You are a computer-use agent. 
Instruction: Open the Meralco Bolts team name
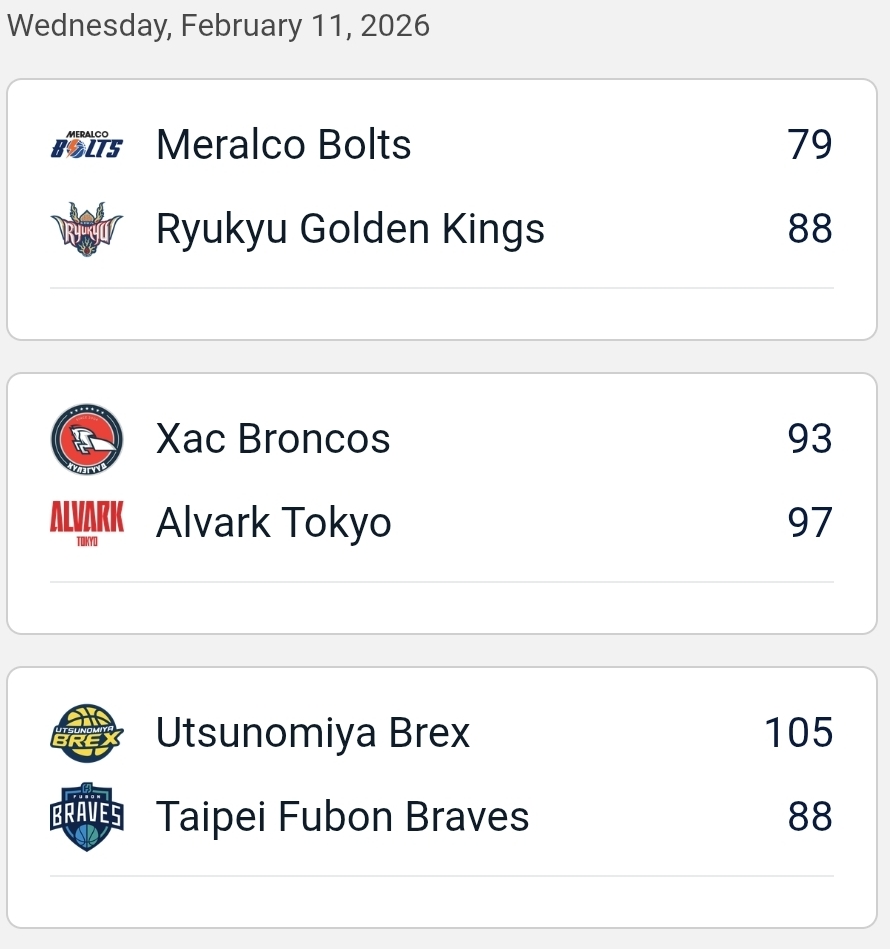pyautogui.click(x=284, y=146)
